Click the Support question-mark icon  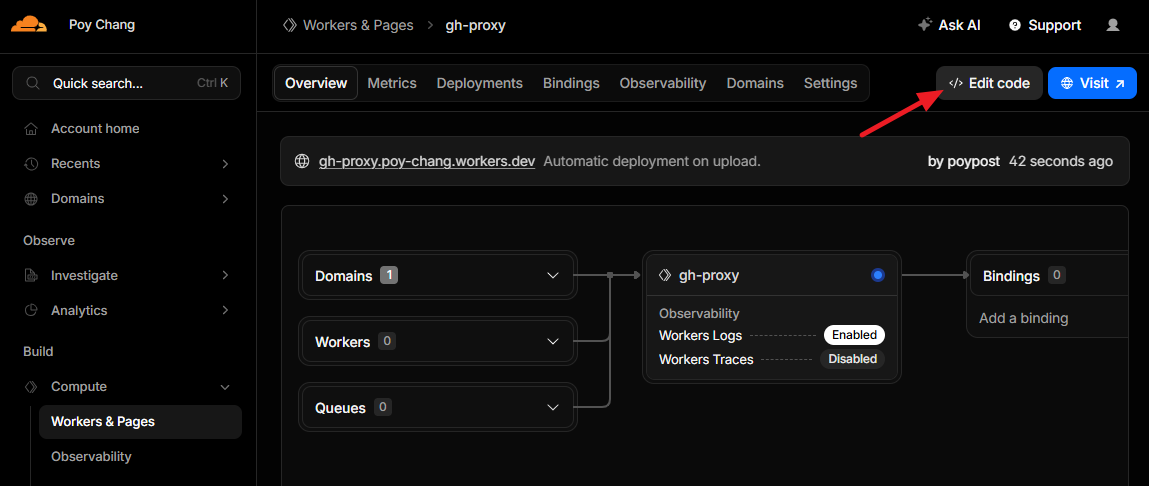(1015, 26)
